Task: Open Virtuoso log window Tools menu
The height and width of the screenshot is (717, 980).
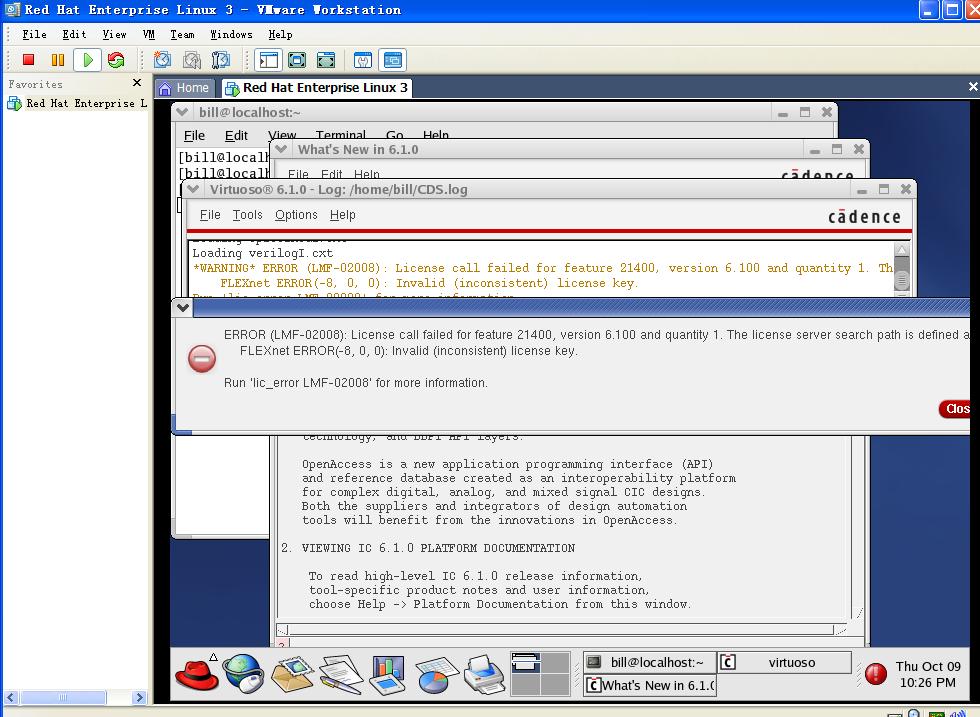Action: (248, 215)
